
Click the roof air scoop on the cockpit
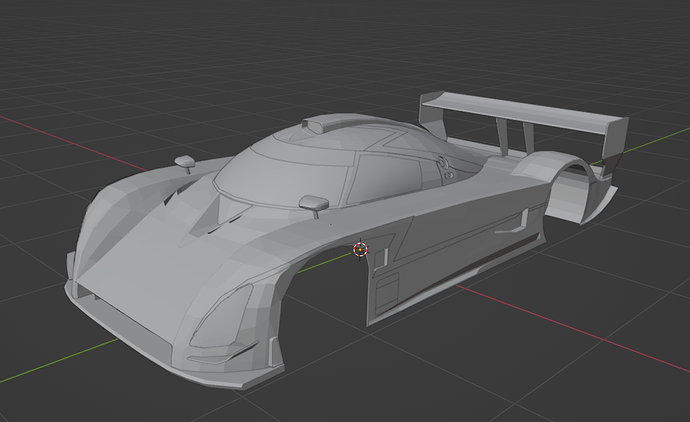pyautogui.click(x=318, y=125)
